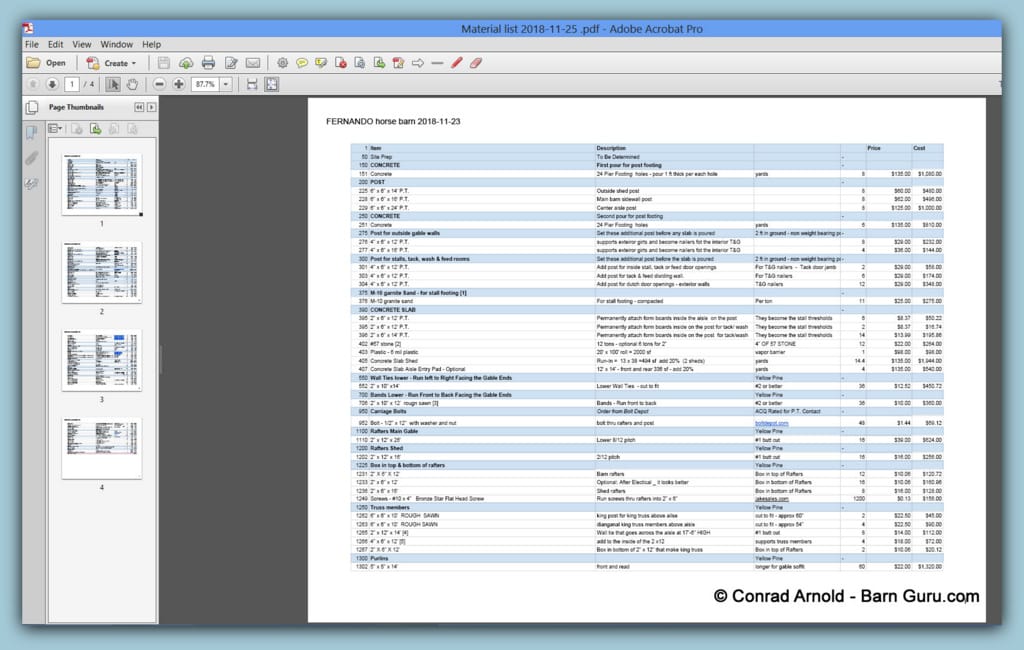Screen dimensions: 1024x650
Task: Open the thumbnails panel options dropdown
Action: (x=55, y=128)
